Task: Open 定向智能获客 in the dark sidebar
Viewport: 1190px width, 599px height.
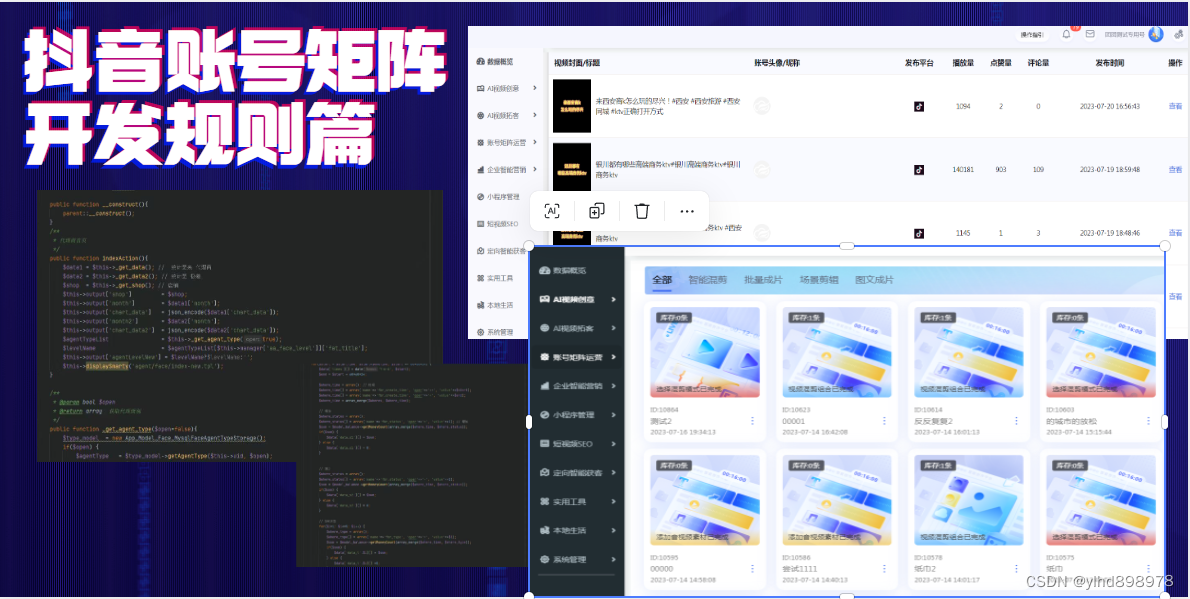Action: pyautogui.click(x=577, y=472)
